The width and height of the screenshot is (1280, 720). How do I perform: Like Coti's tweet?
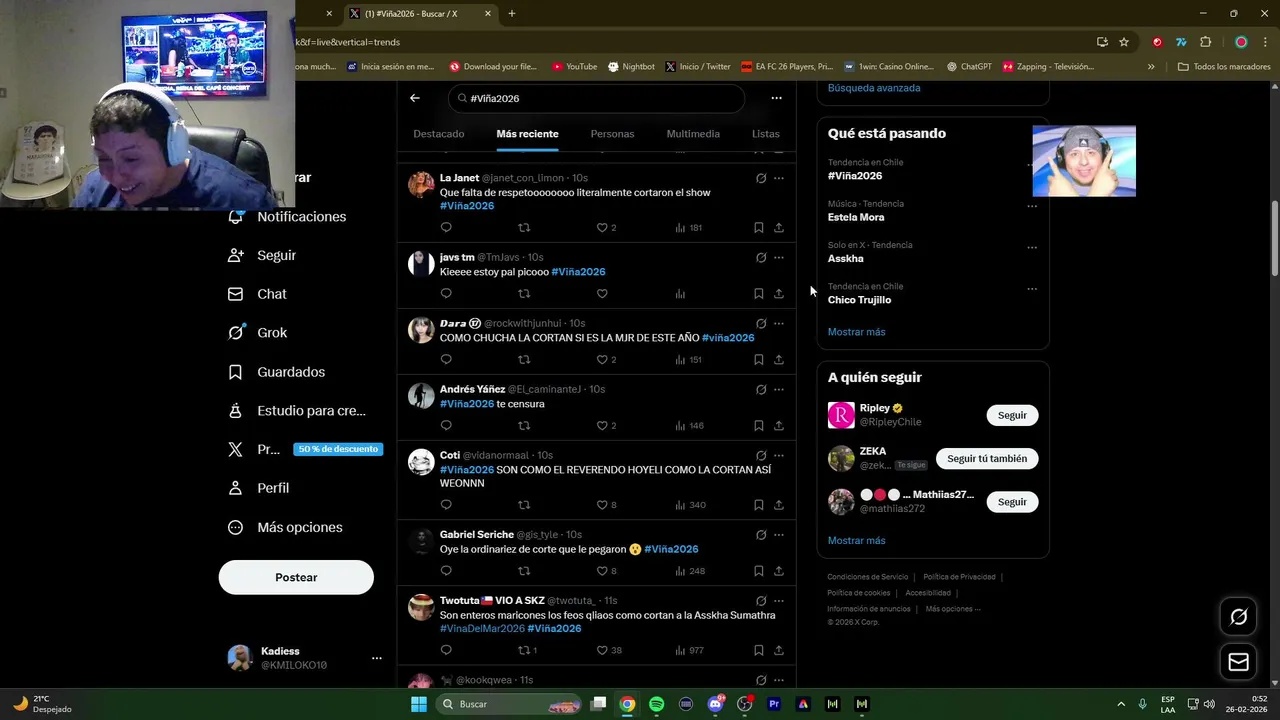pos(602,505)
